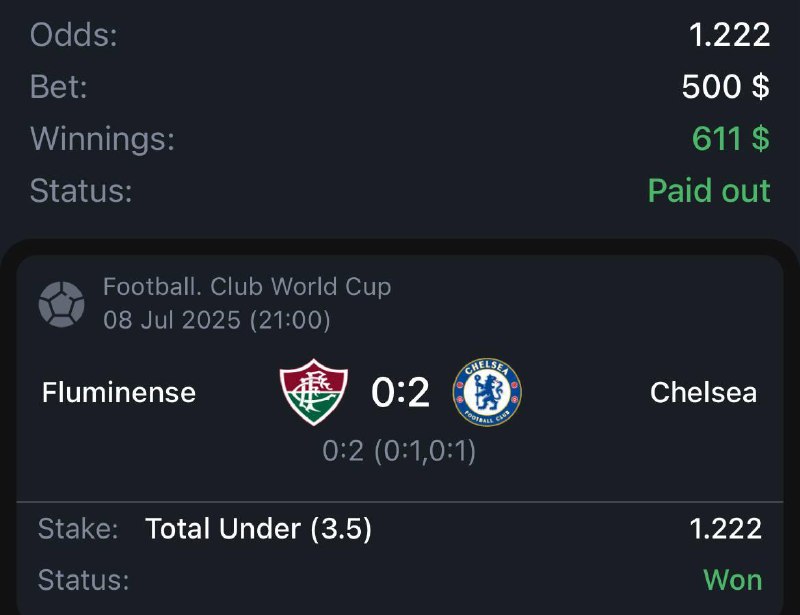Click the top 1.222 odds value
Screen dimensions: 800x615
729,35
